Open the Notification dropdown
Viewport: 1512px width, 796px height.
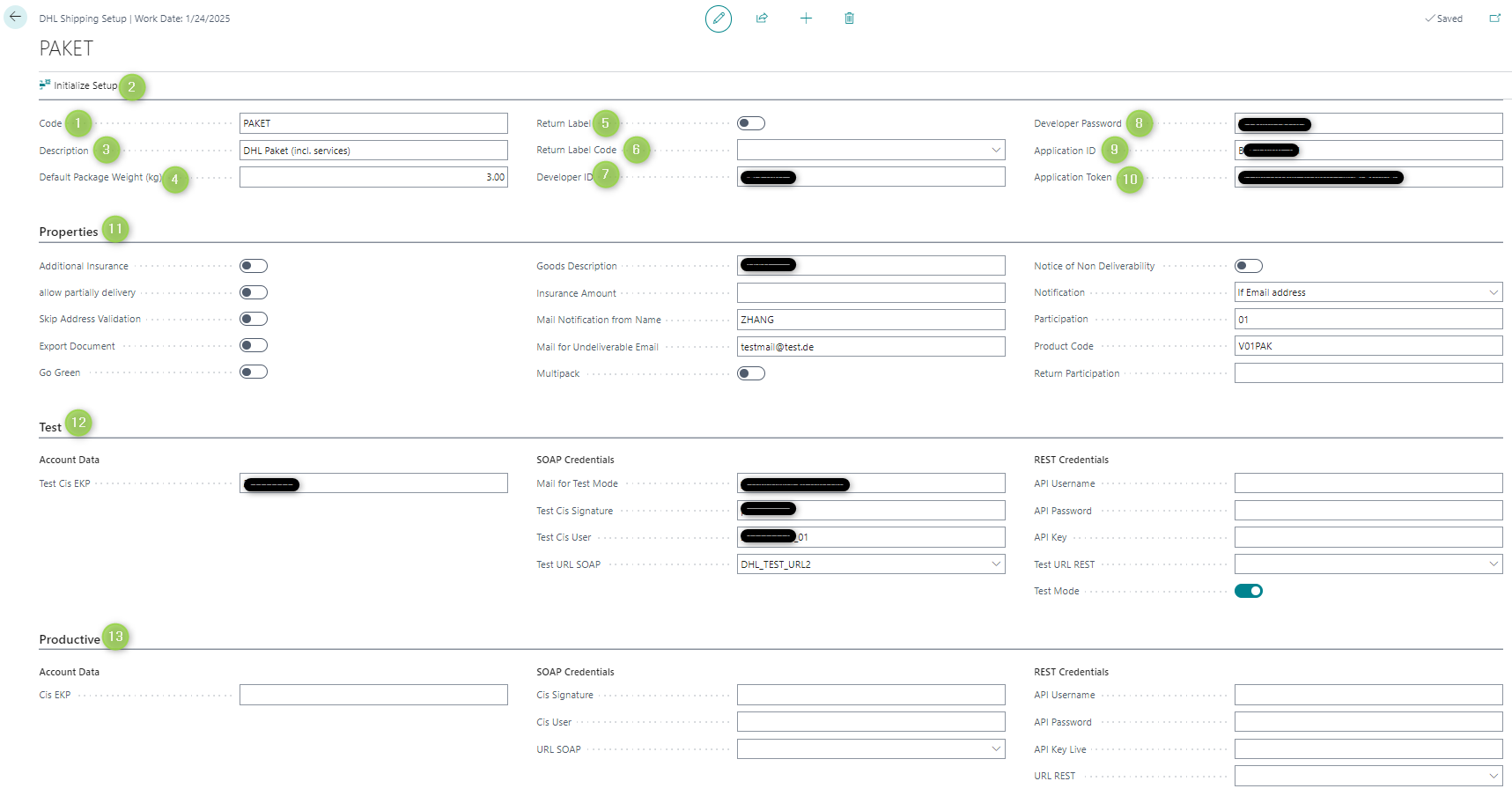pyautogui.click(x=1494, y=292)
